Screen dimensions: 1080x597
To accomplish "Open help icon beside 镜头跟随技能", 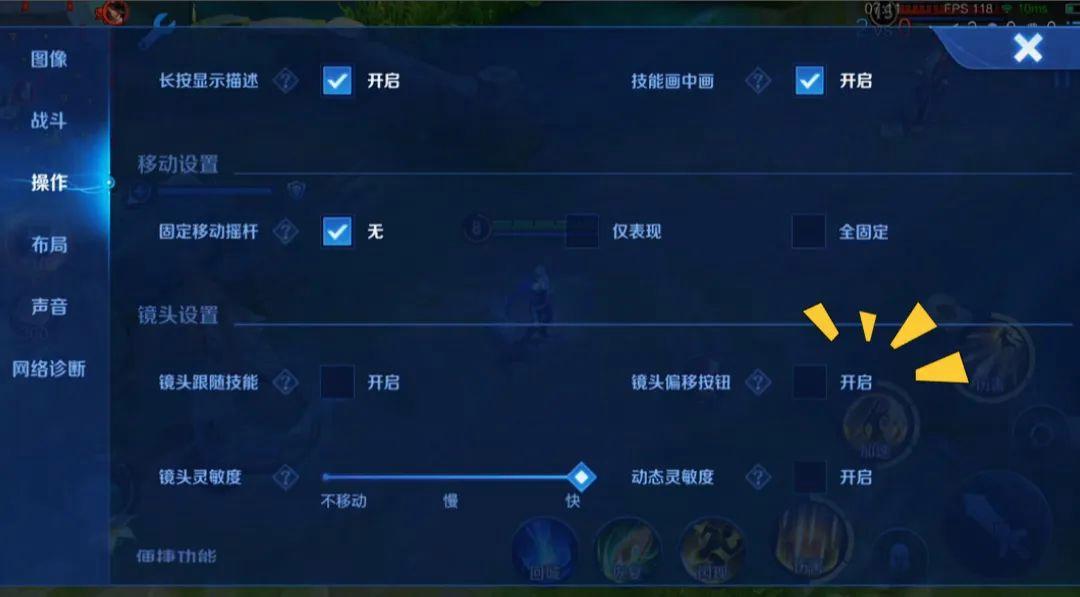I will pos(285,382).
